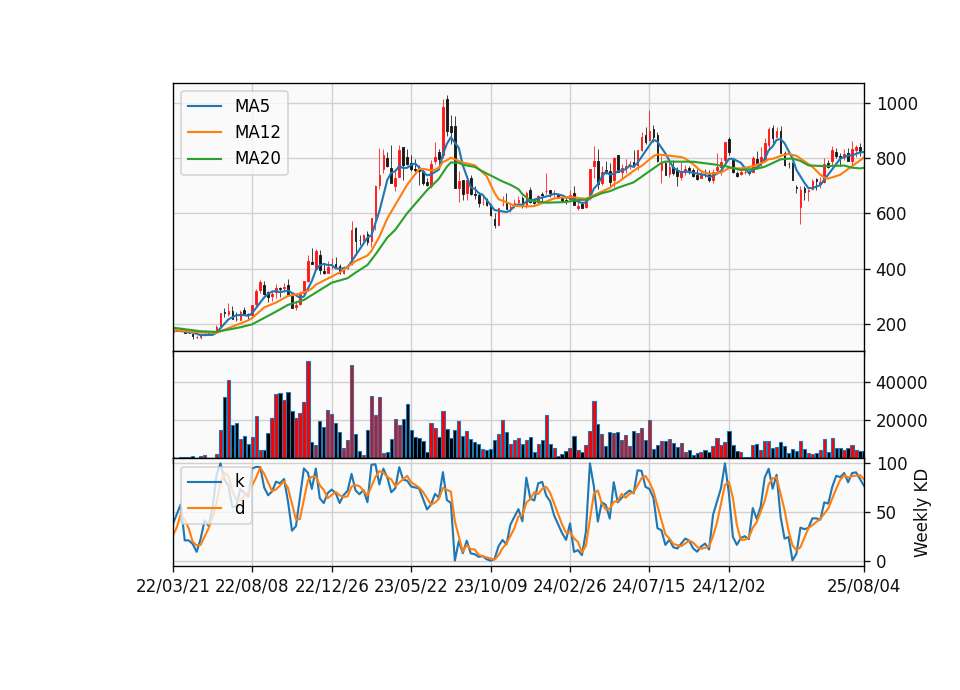Click the 1000 price axis label
The width and height of the screenshot is (960, 690).
point(897,104)
